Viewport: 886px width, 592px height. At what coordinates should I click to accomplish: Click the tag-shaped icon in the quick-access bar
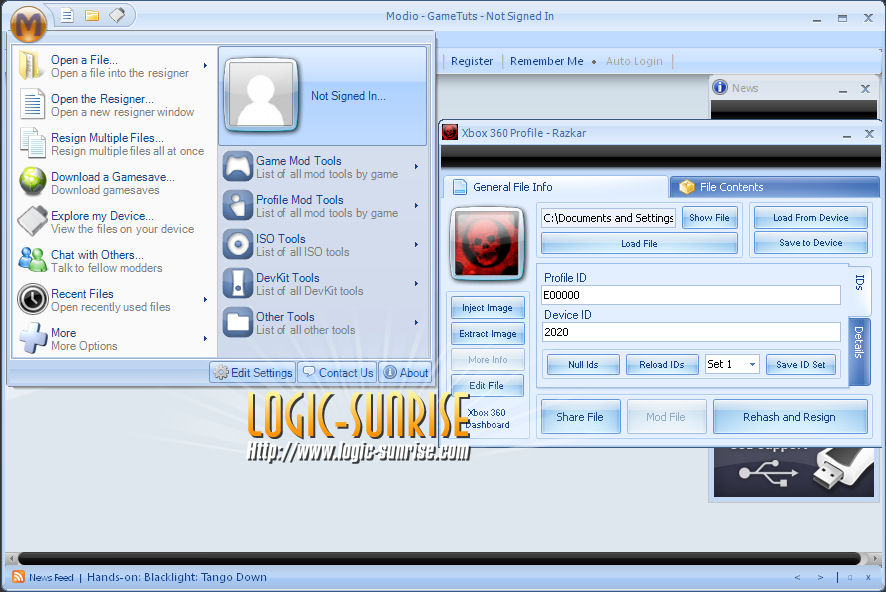[117, 15]
